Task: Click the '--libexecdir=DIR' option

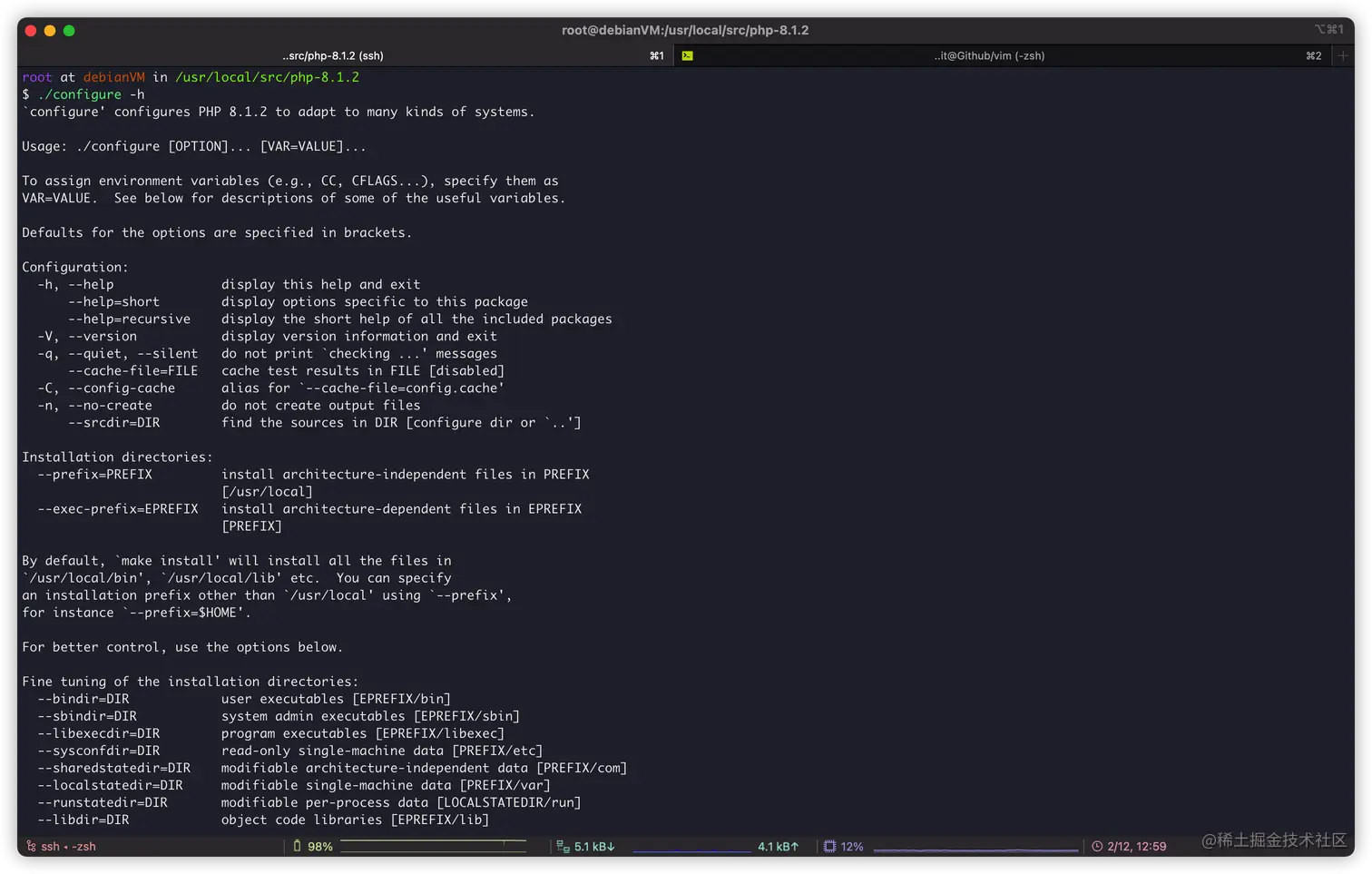Action: [x=99, y=732]
